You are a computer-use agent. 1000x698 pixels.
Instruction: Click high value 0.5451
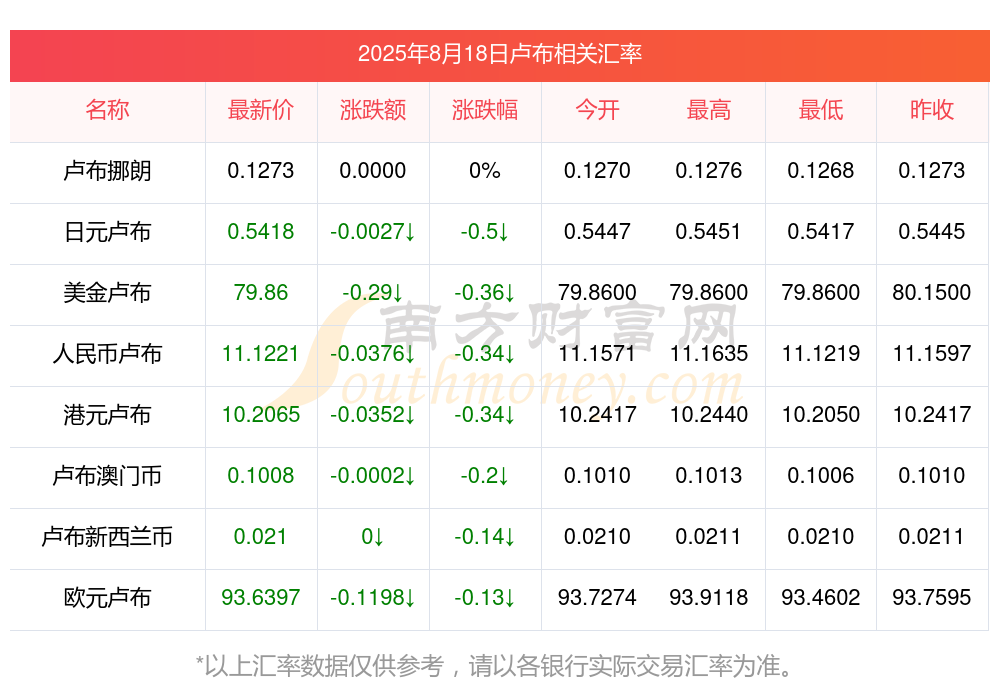[709, 232]
